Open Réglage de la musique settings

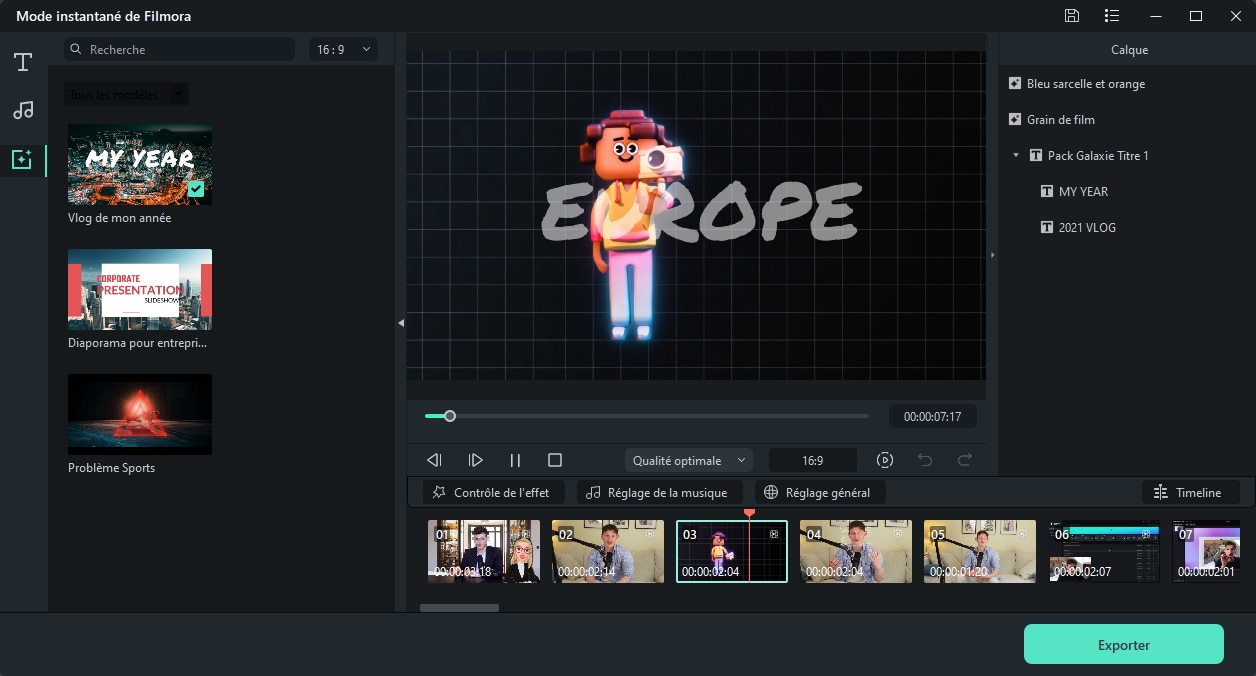[x=660, y=492]
